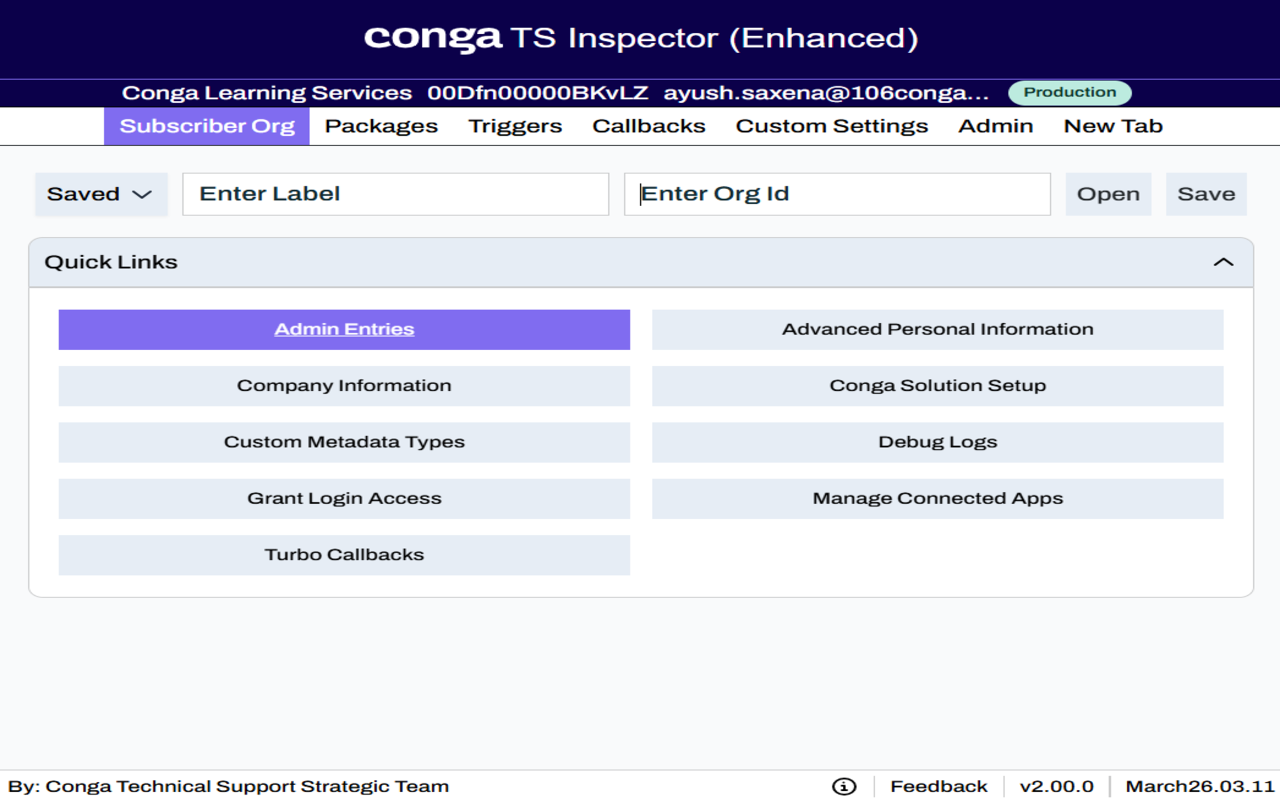The height and width of the screenshot is (800, 1280).
Task: Click the org ID 00Dfn00000BKvLZ text
Action: pos(538,93)
